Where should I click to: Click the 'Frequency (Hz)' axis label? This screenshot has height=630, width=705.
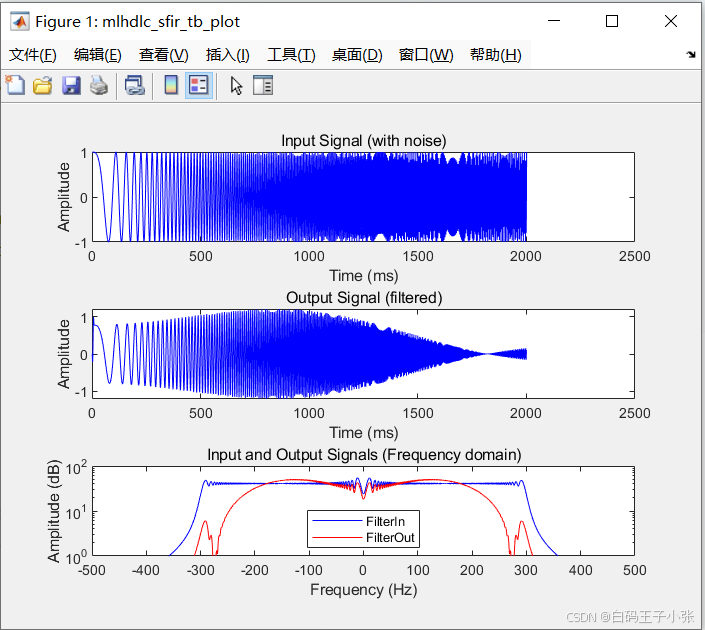[x=364, y=590]
